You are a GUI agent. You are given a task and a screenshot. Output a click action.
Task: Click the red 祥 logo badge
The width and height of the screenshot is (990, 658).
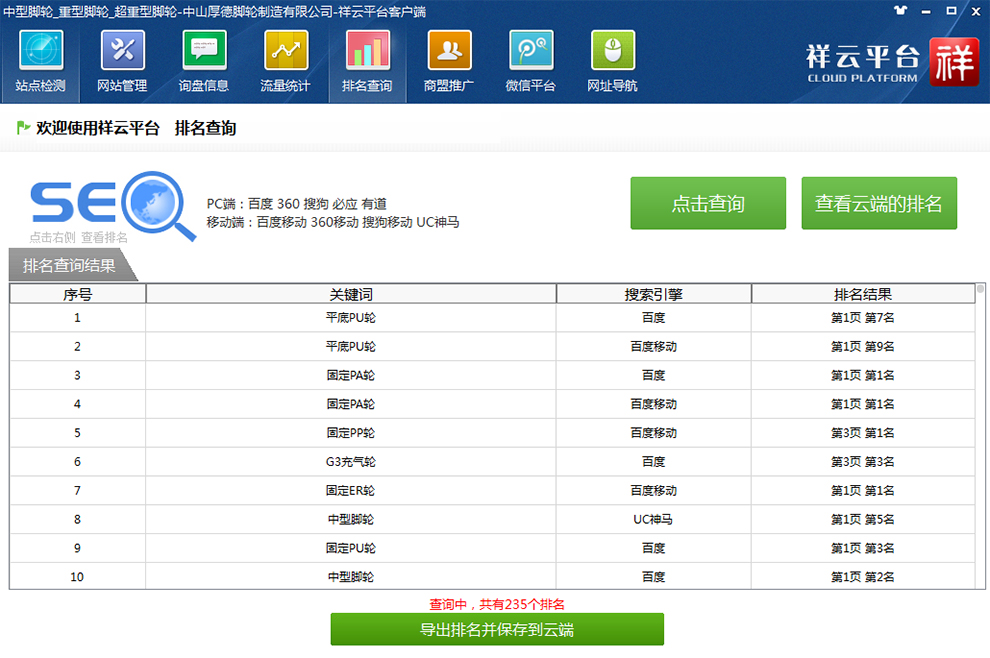(x=953, y=63)
